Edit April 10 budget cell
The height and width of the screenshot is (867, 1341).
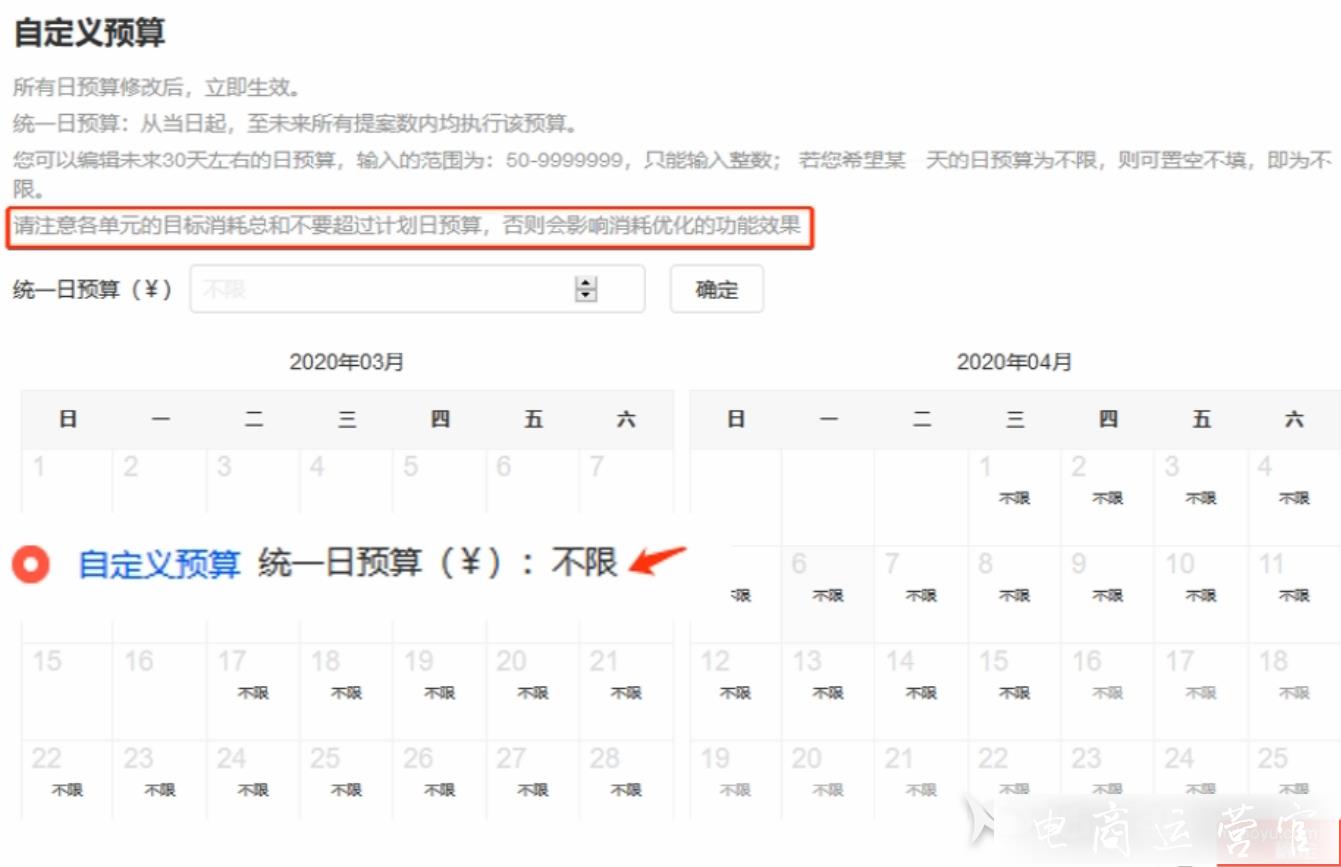tap(1201, 594)
